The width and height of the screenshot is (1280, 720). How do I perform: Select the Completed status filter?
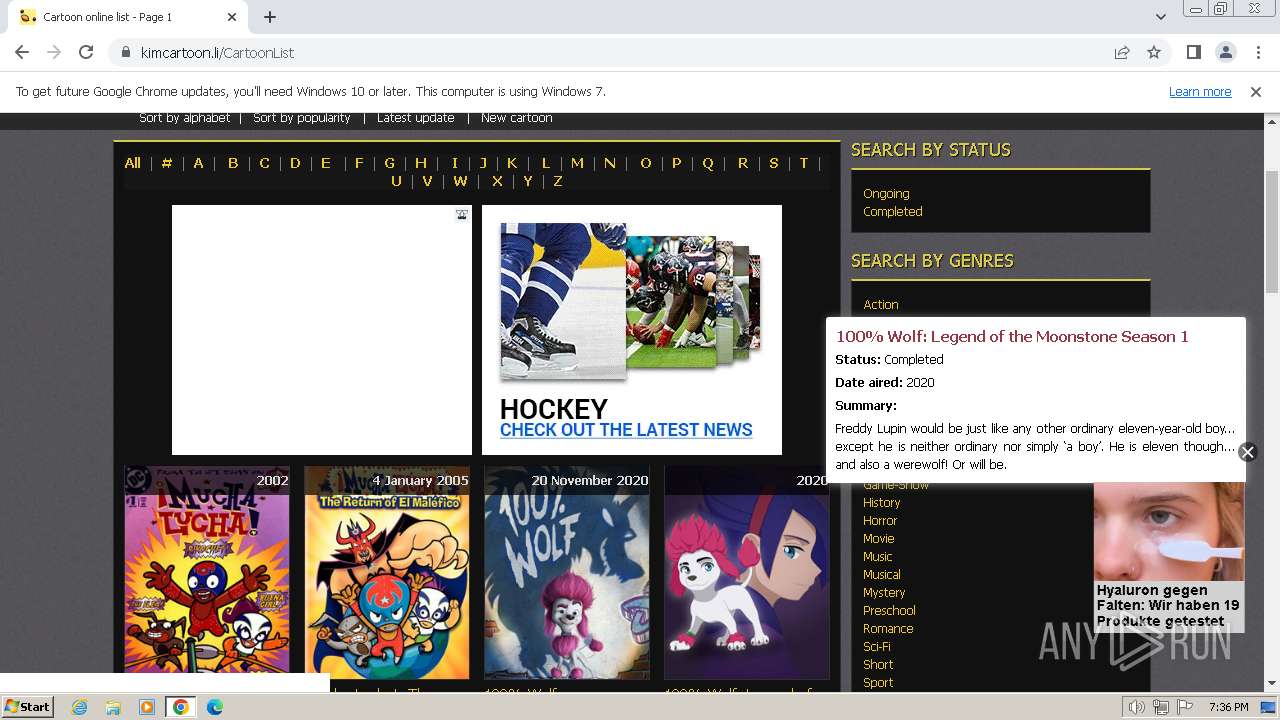[x=893, y=212]
